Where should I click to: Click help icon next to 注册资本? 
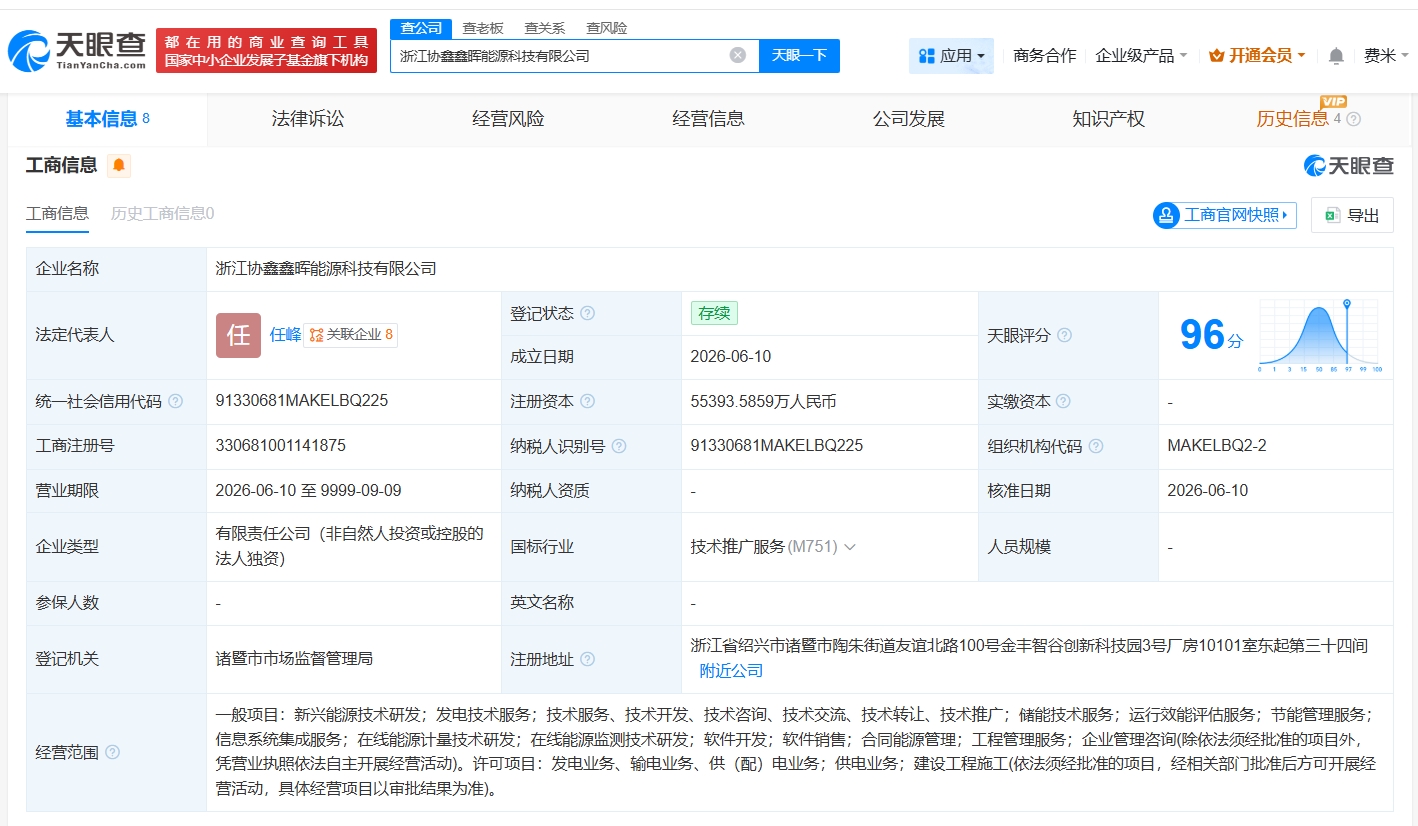(x=587, y=401)
